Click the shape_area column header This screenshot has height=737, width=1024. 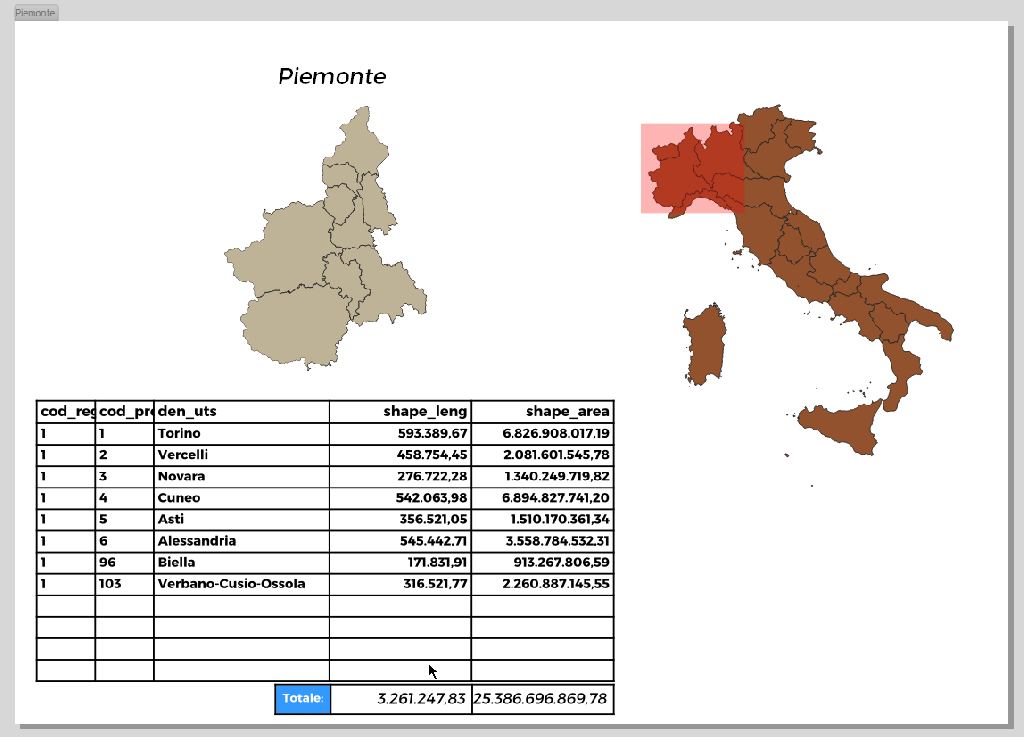567,412
